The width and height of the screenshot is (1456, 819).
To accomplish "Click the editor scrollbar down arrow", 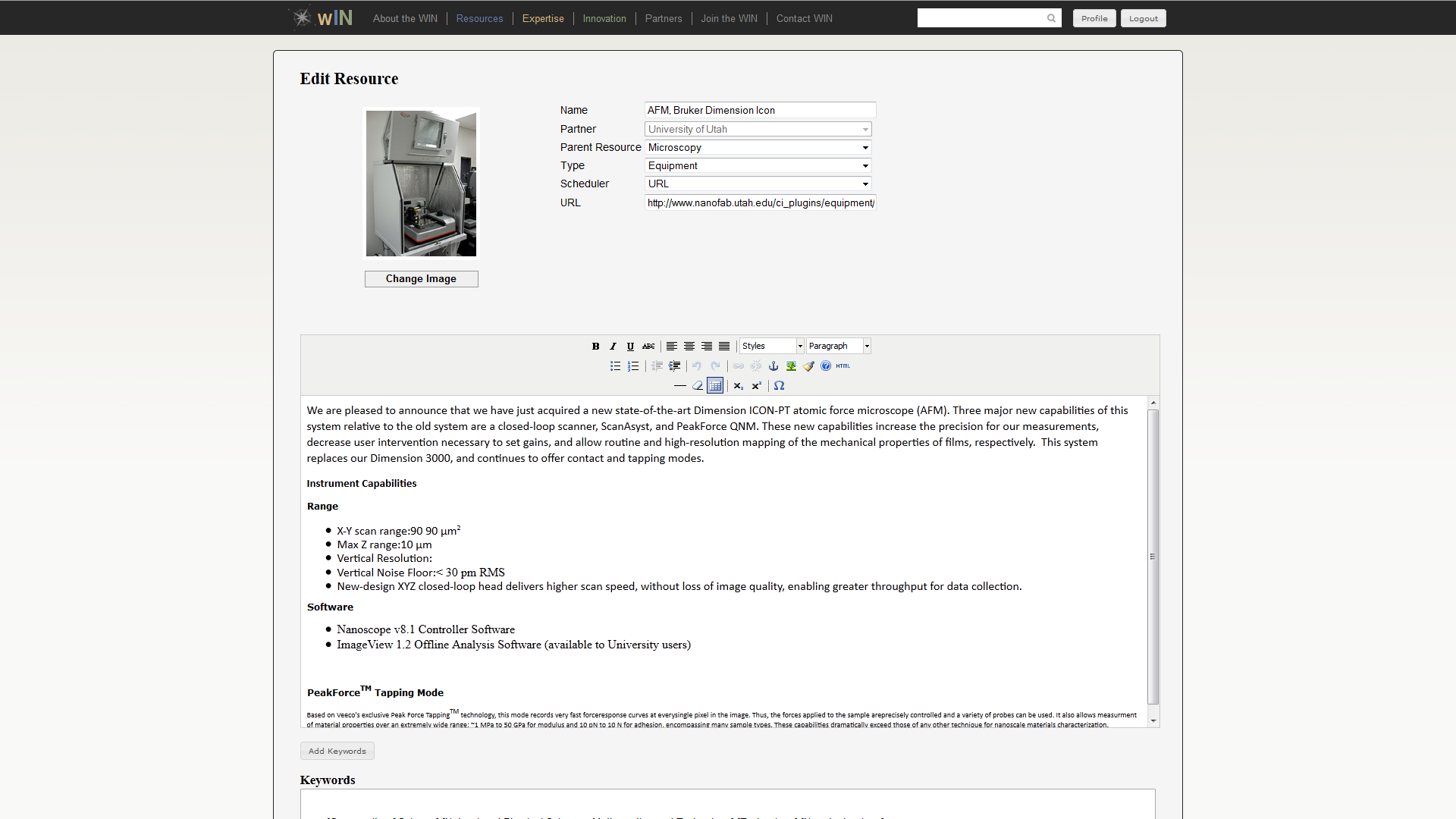I will click(x=1153, y=721).
